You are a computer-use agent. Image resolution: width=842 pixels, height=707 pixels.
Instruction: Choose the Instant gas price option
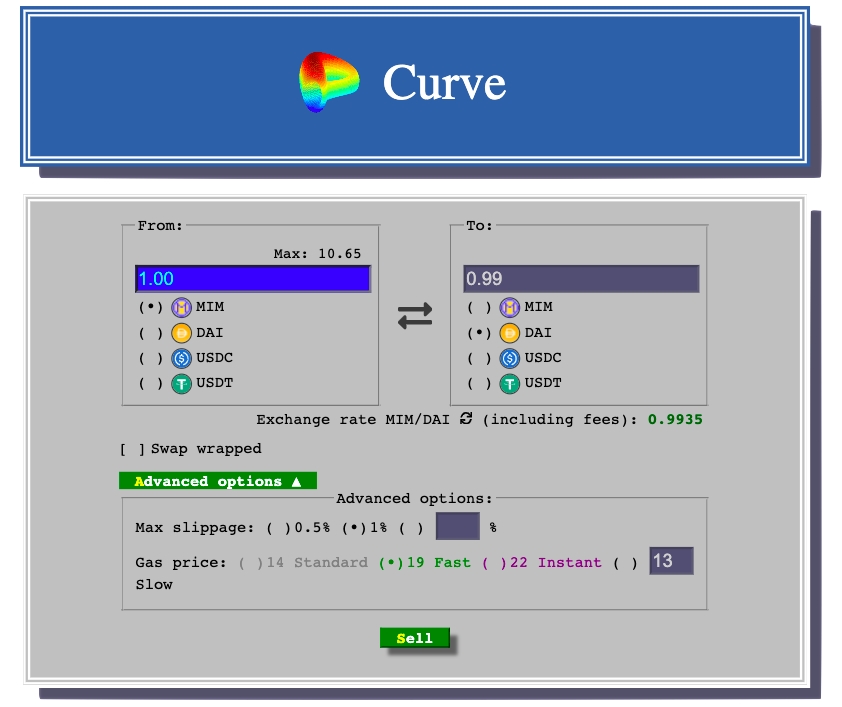click(494, 563)
